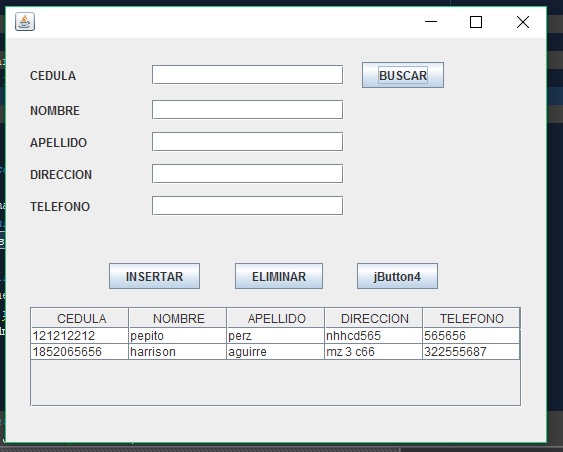Select table cell 1852065656
563x452 pixels.
pyautogui.click(x=80, y=352)
